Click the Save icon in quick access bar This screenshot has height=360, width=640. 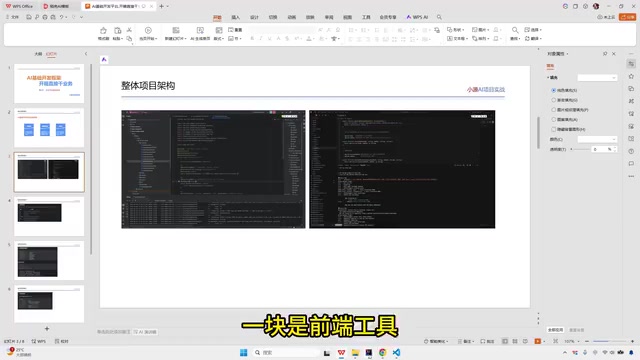pos(29,17)
